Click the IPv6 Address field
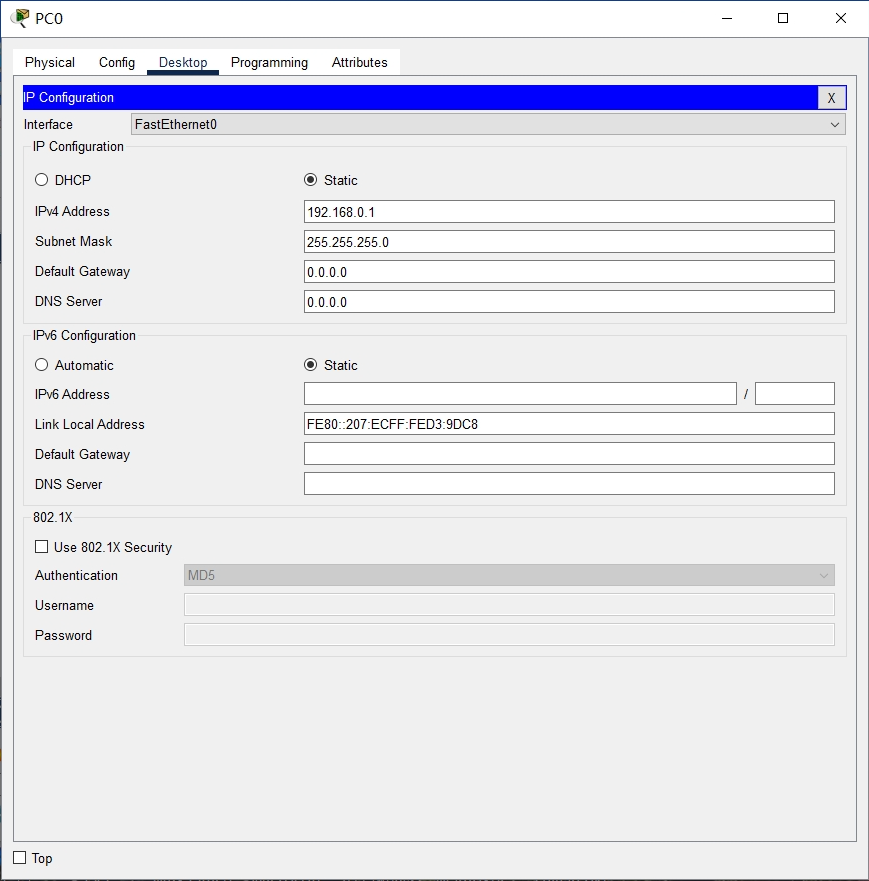Image resolution: width=869 pixels, height=881 pixels. (x=520, y=394)
